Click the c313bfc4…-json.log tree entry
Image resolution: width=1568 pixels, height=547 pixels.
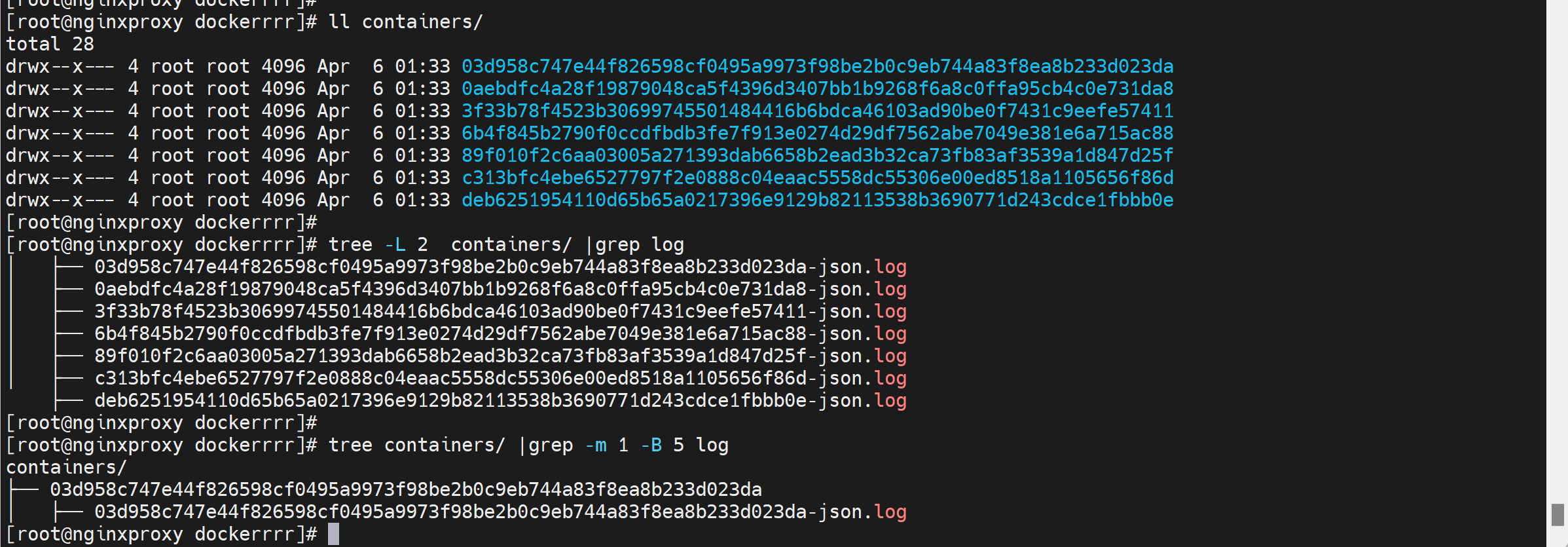click(x=500, y=378)
